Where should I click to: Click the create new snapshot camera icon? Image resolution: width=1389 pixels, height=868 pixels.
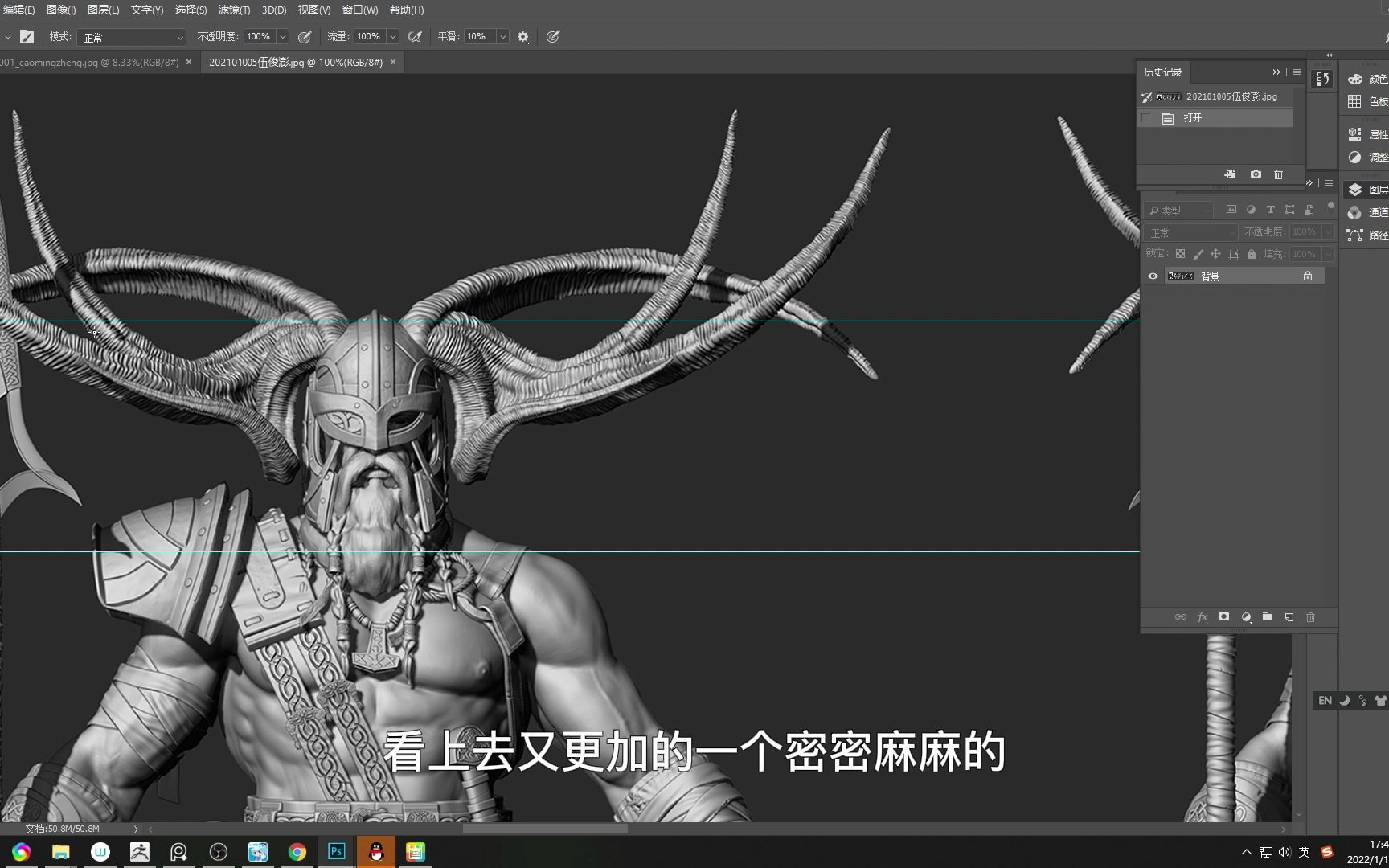1255,174
